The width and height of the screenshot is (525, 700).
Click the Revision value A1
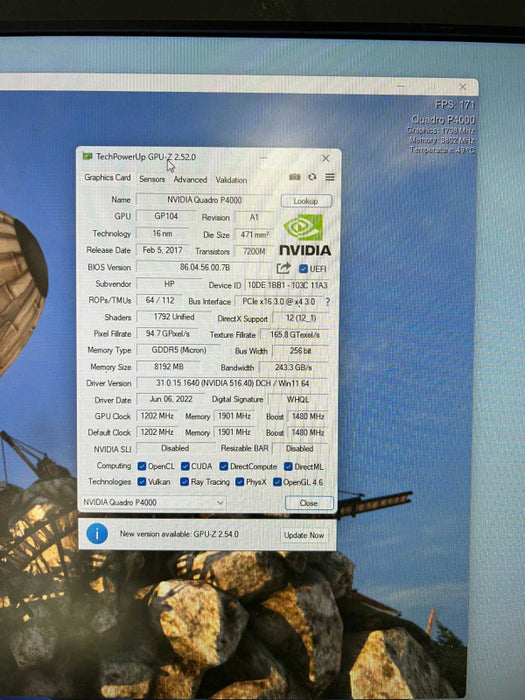click(x=254, y=217)
